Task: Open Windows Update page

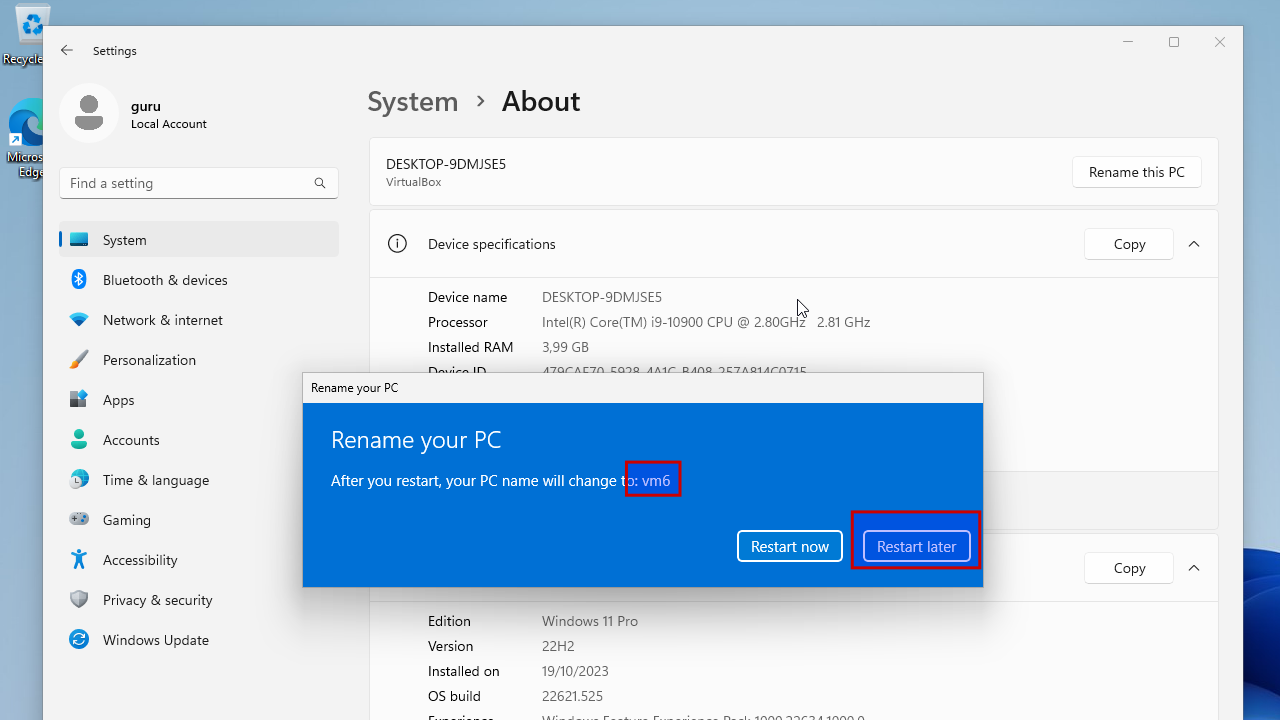Action: click(x=199, y=640)
